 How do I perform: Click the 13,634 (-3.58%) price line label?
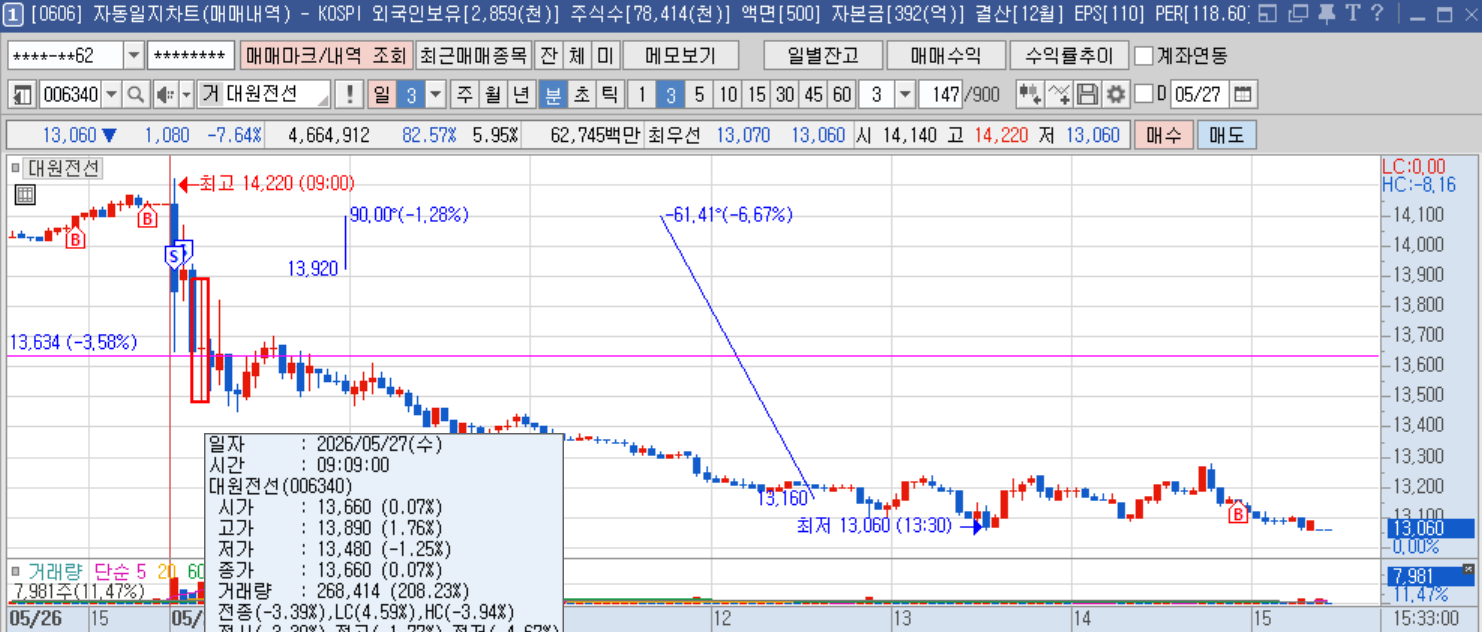click(73, 343)
